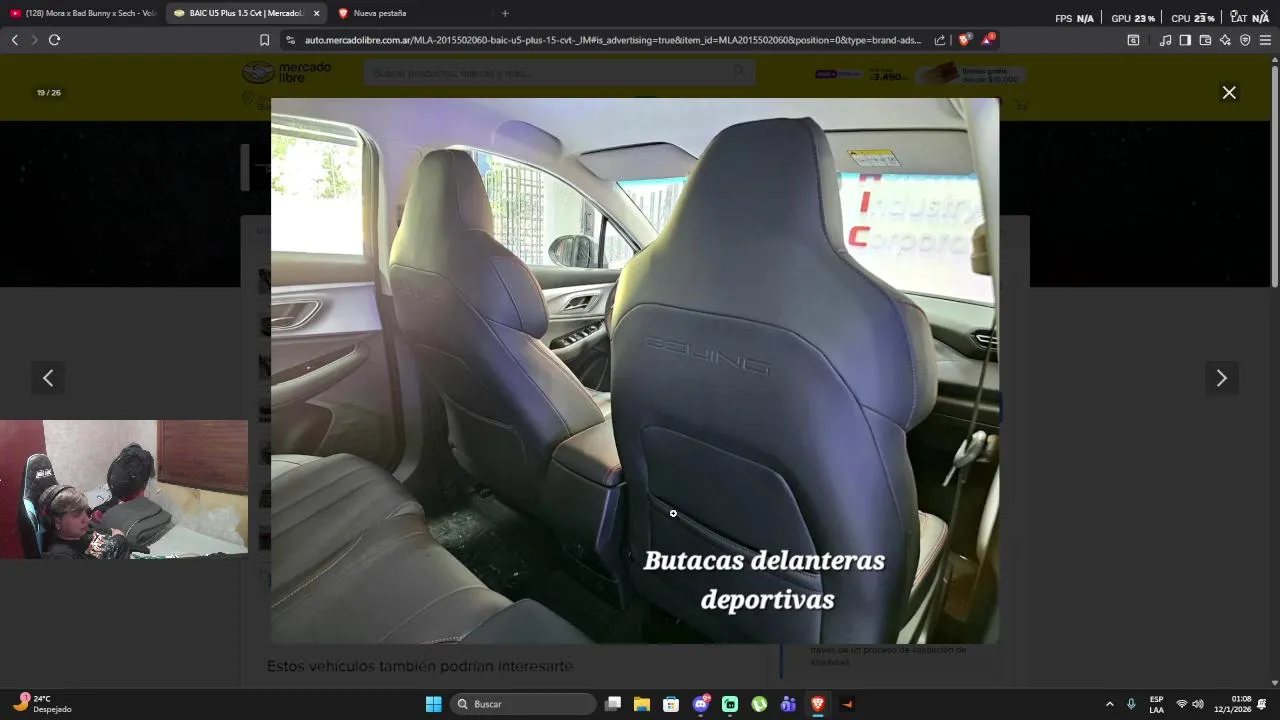1280x720 pixels.
Task: Open Discord from the taskbar
Action: point(700,704)
